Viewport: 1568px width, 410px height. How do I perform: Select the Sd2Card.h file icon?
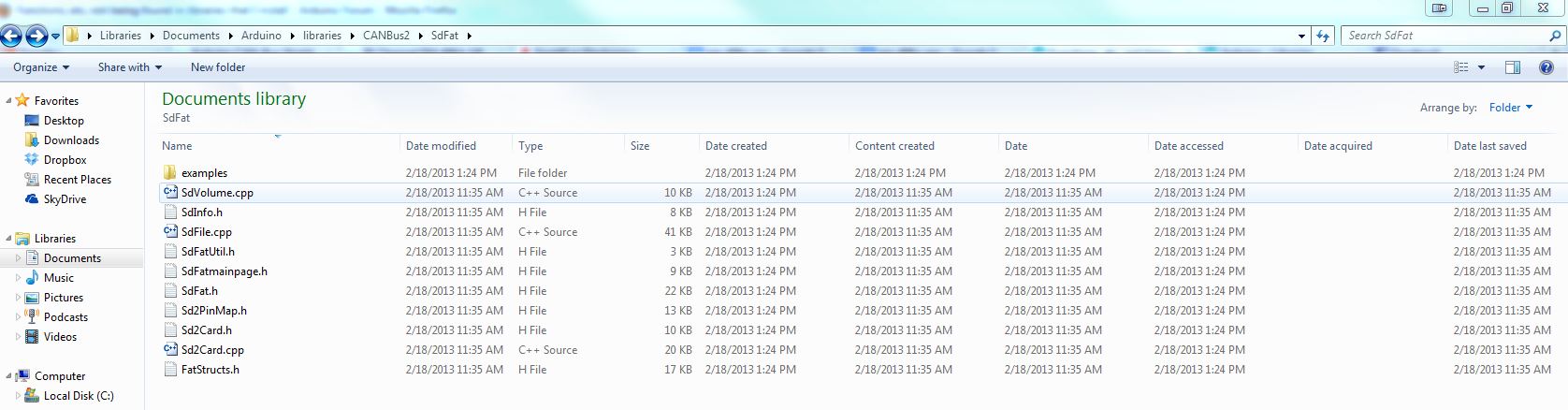(170, 330)
